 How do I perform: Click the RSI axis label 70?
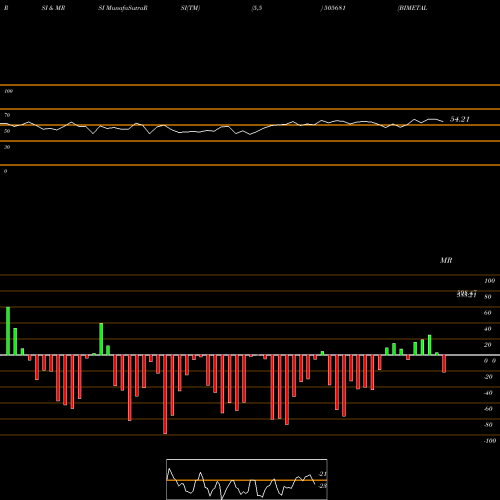coord(7,115)
